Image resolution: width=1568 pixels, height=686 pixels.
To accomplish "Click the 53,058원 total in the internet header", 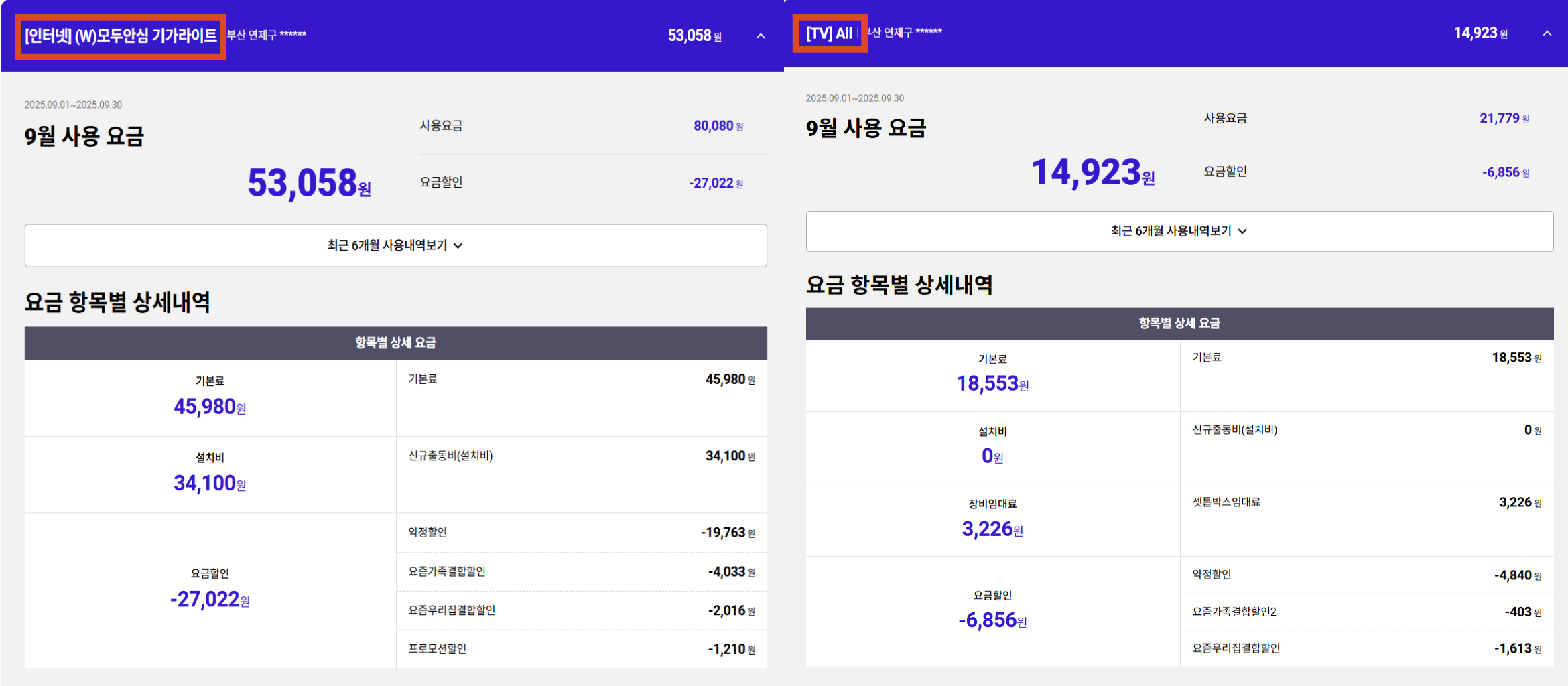I will click(694, 36).
